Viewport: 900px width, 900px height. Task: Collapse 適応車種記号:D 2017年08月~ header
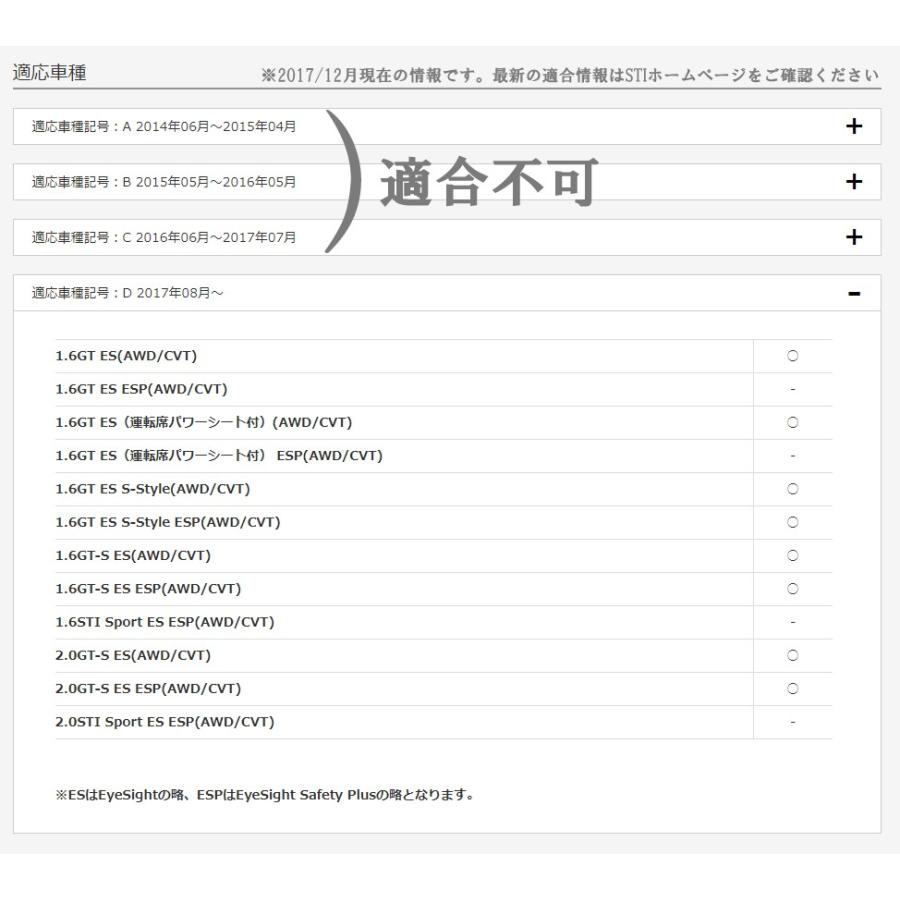point(124,293)
